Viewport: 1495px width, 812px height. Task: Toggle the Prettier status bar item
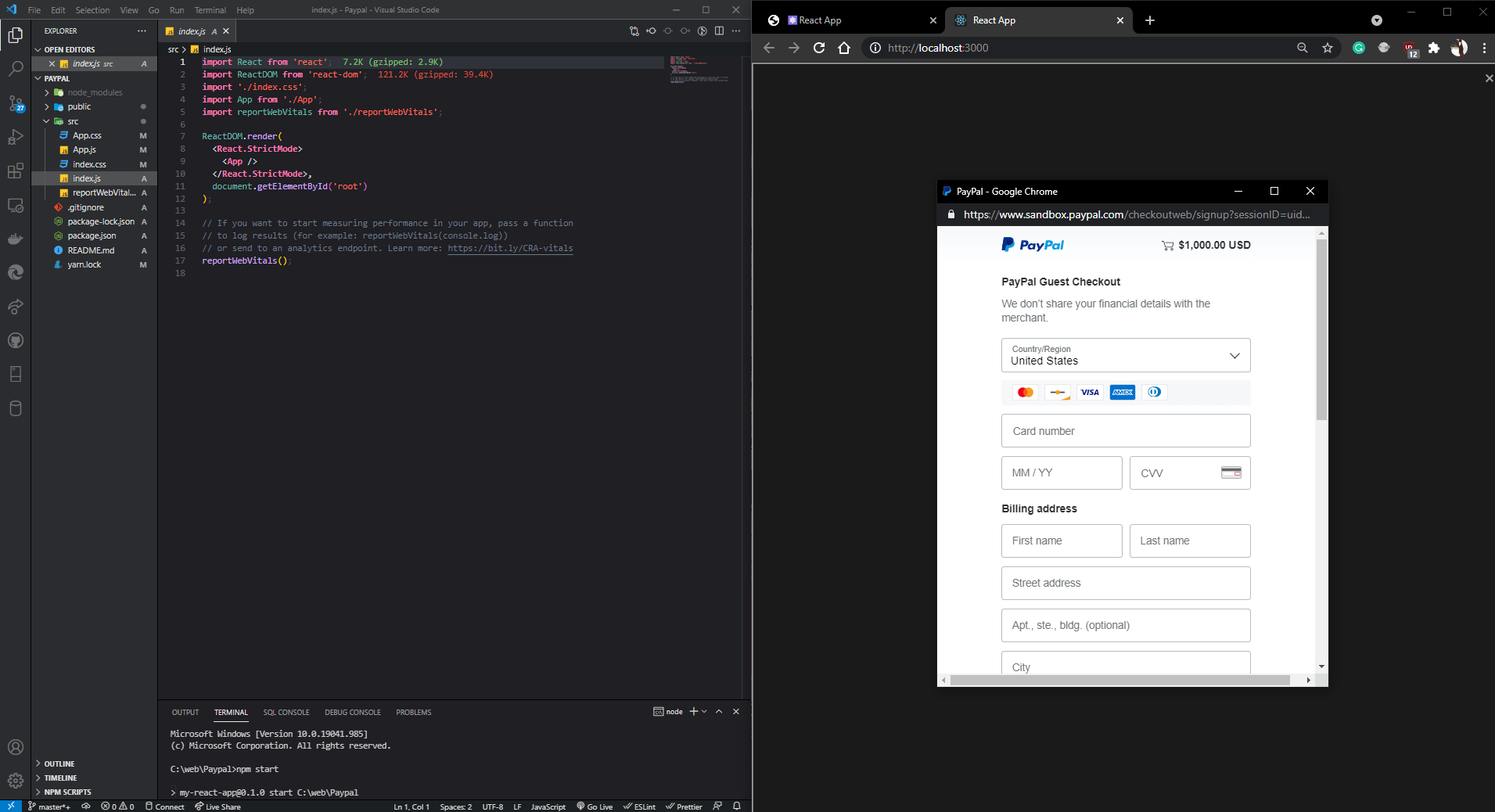click(x=685, y=806)
